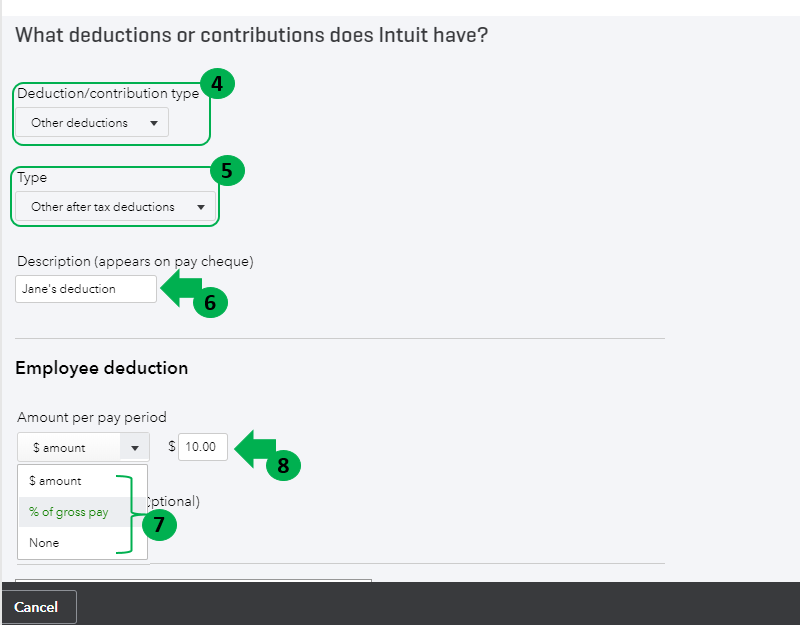The height and width of the screenshot is (625, 800).
Task: Choose '% of gross pay' option
Action: (x=69, y=512)
